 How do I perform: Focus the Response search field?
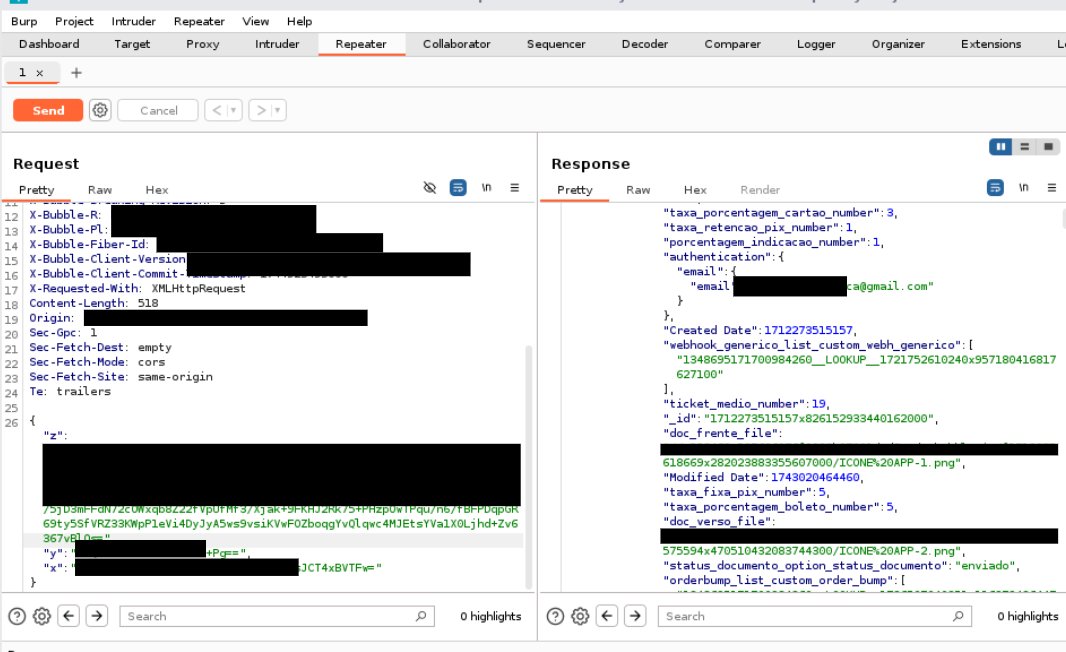(x=814, y=616)
